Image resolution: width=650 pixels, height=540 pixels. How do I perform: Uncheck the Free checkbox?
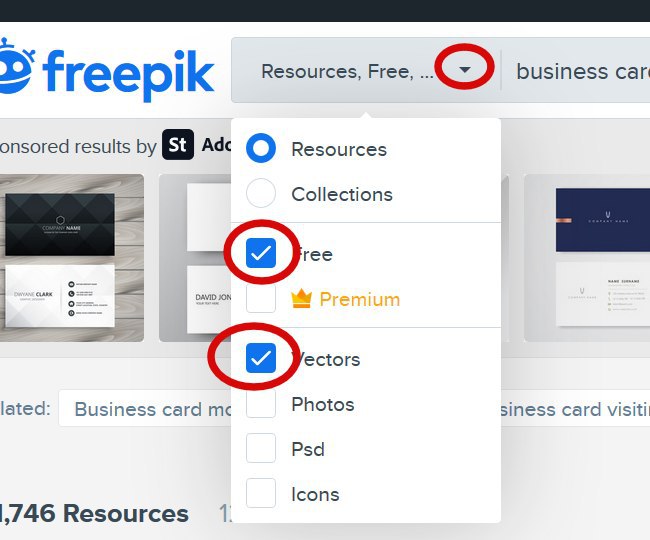[x=261, y=253]
